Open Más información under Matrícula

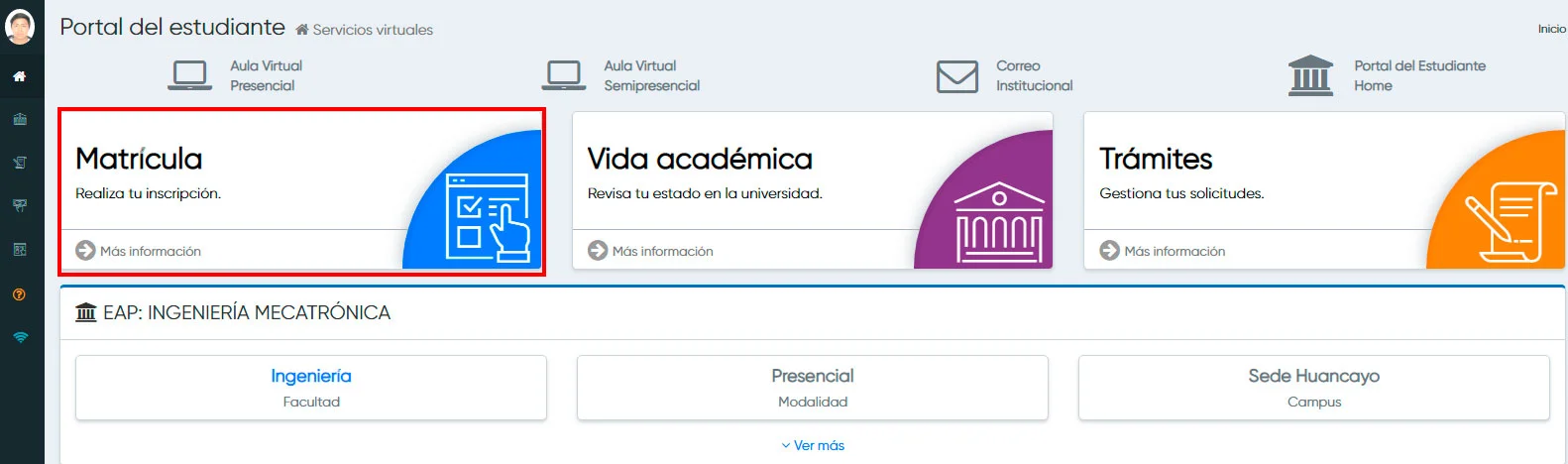(139, 251)
